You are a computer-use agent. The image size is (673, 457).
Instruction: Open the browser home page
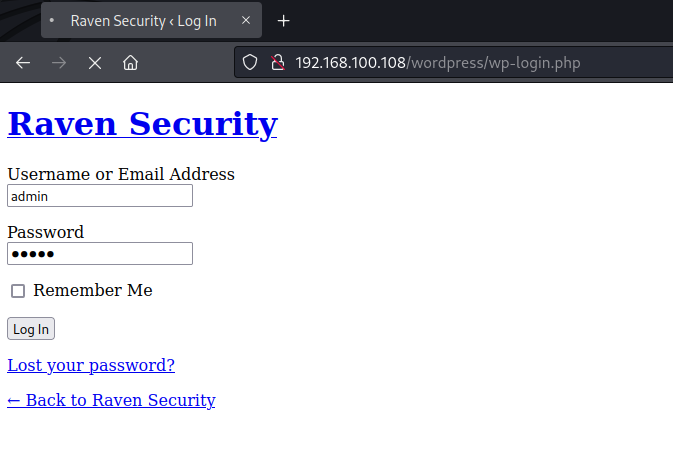click(x=130, y=62)
